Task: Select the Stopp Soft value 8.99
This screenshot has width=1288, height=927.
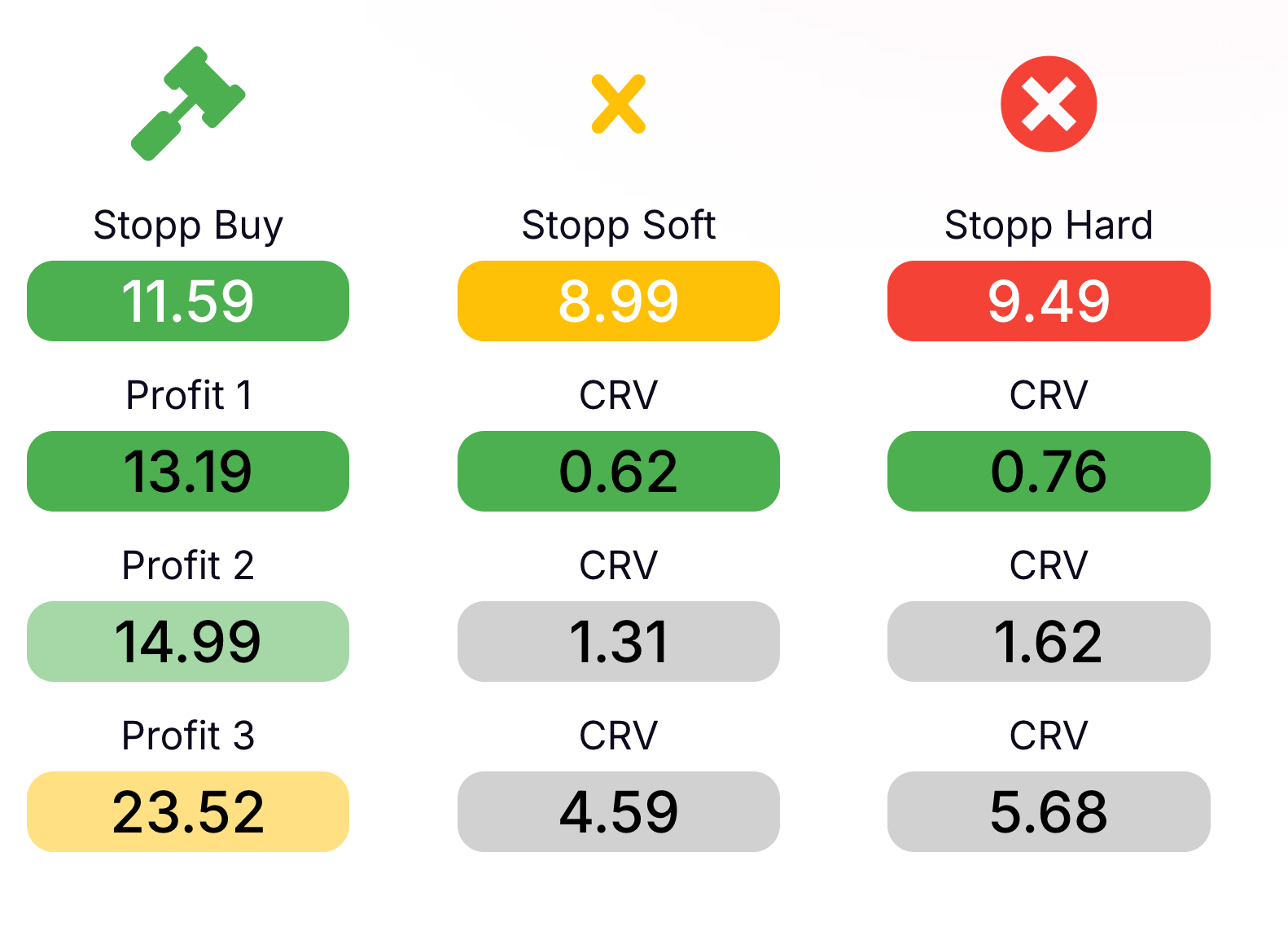Action: click(x=619, y=301)
